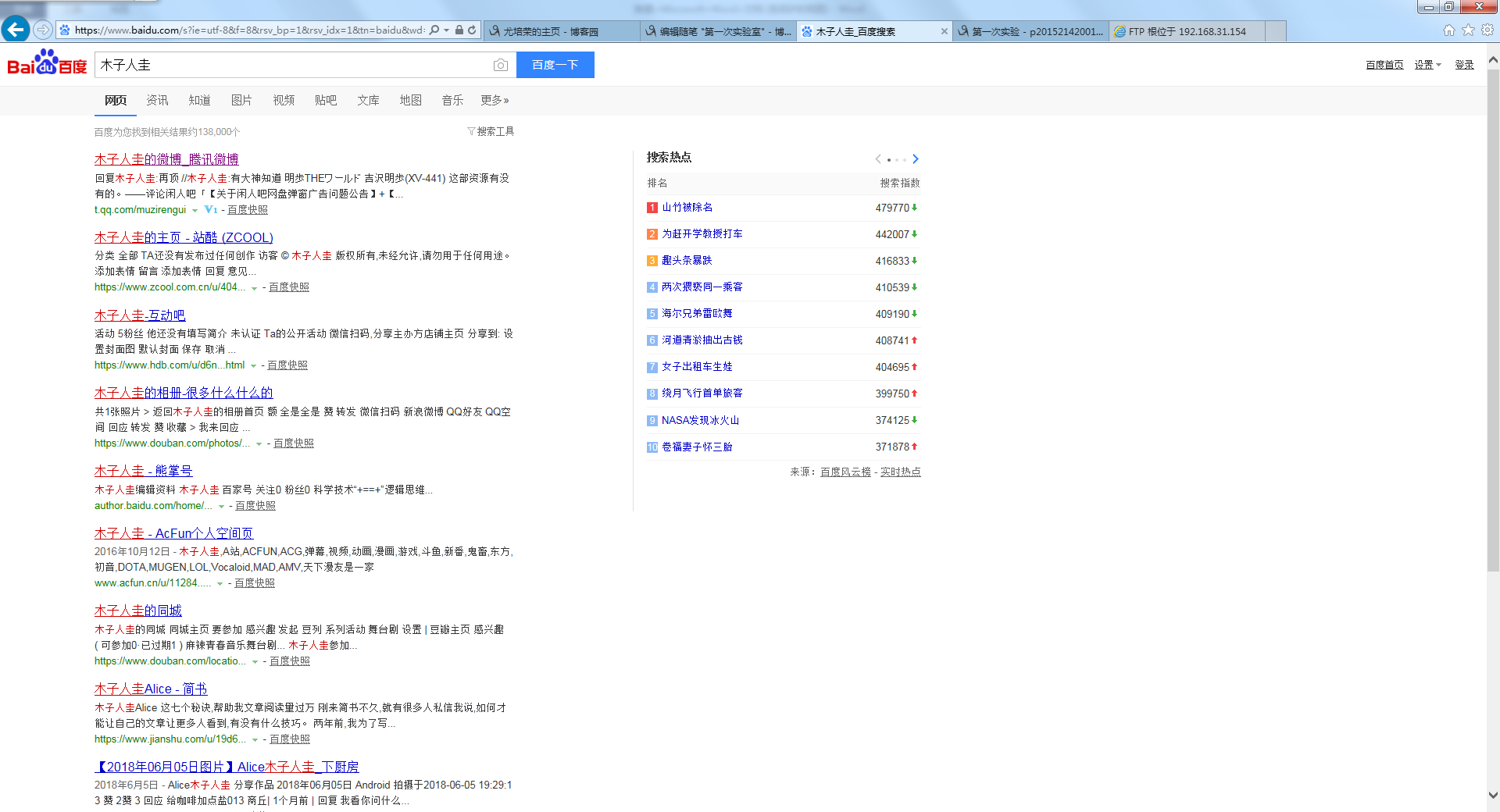The image size is (1500, 812).
Task: Expand the arrow after douban.com/photos URL
Action: click(x=259, y=443)
